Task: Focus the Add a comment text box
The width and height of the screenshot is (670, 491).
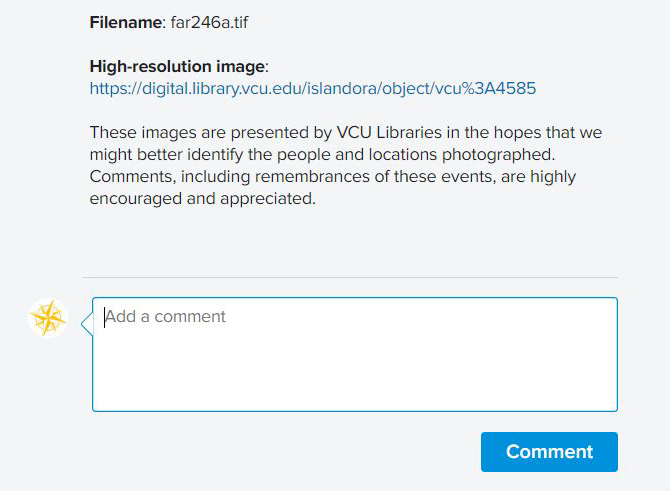Action: pyautogui.click(x=355, y=354)
